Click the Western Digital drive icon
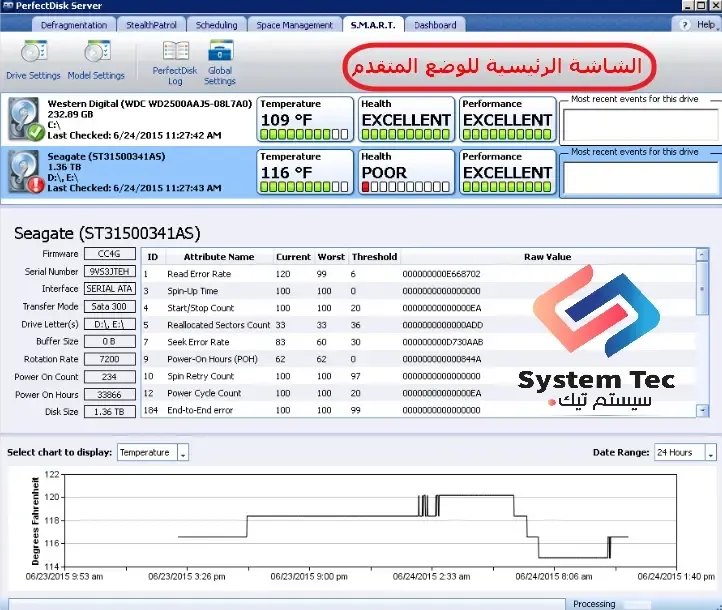Image resolution: width=722 pixels, height=610 pixels. tap(25, 119)
